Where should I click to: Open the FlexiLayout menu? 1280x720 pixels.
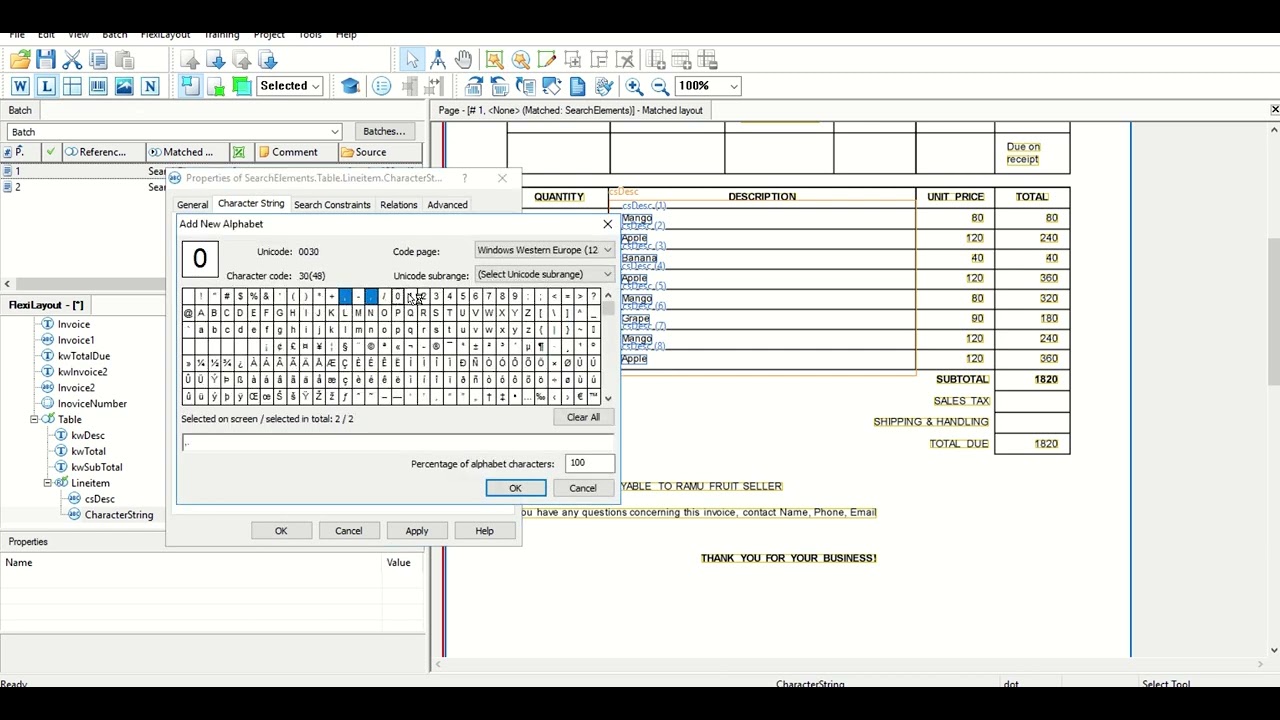(x=165, y=35)
